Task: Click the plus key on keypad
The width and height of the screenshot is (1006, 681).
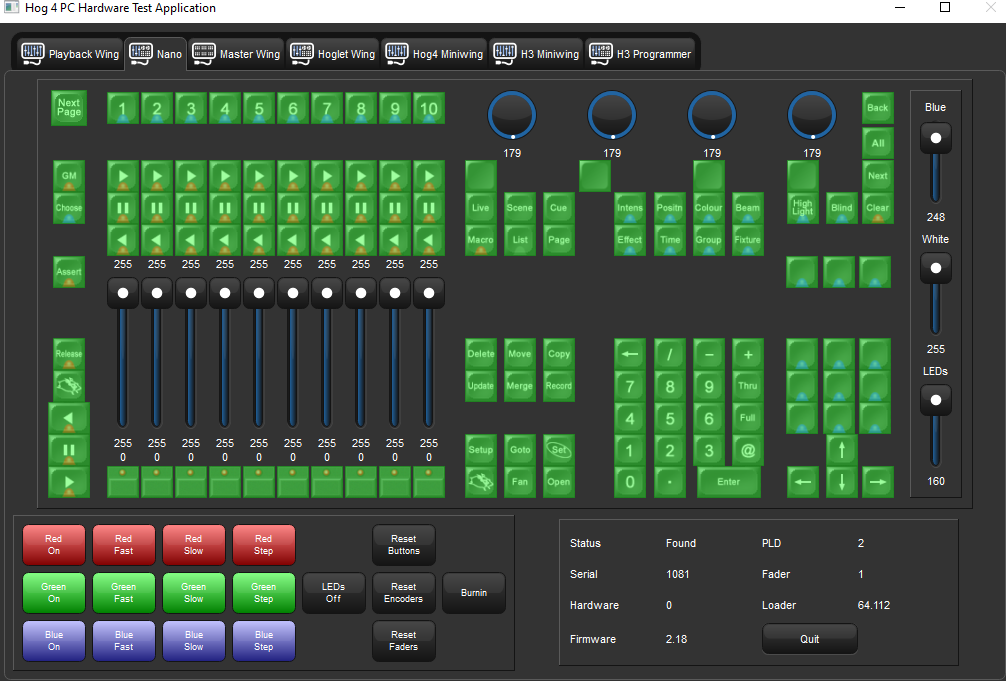Action: coord(747,354)
